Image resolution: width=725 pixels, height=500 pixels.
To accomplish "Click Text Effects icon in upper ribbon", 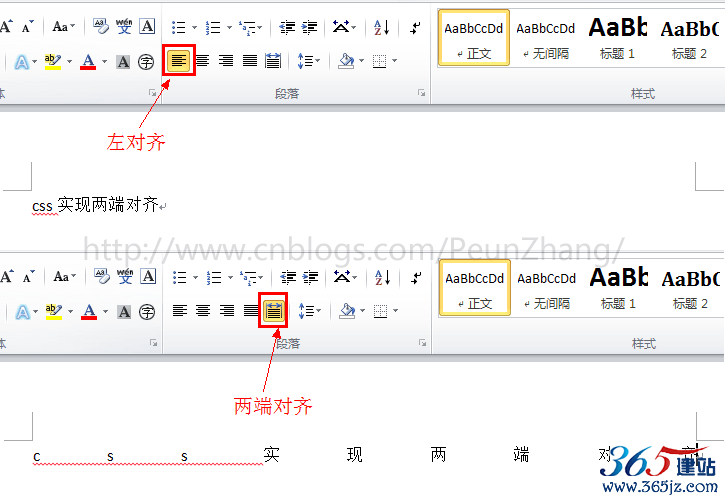I will pyautogui.click(x=22, y=62).
